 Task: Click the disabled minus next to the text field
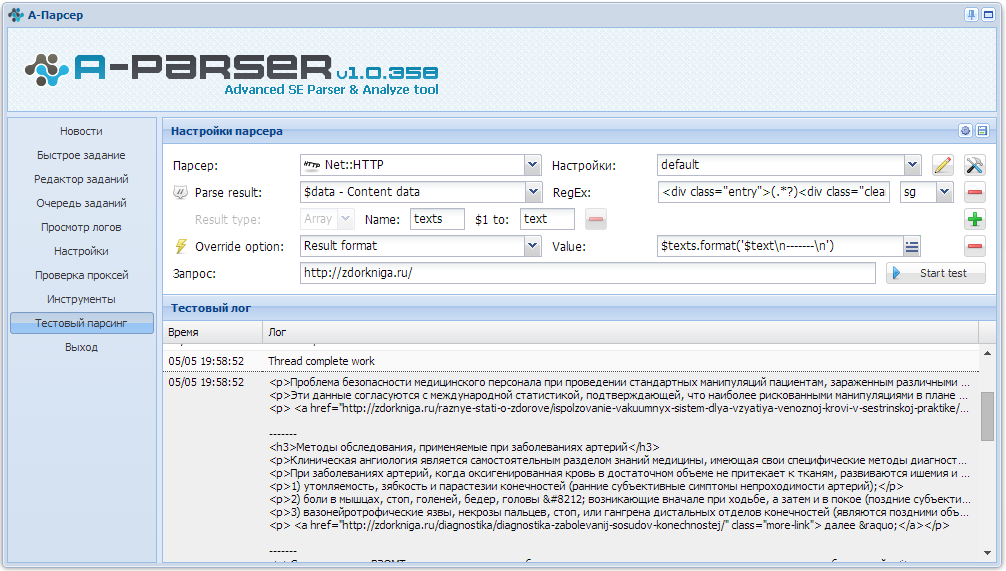(595, 219)
